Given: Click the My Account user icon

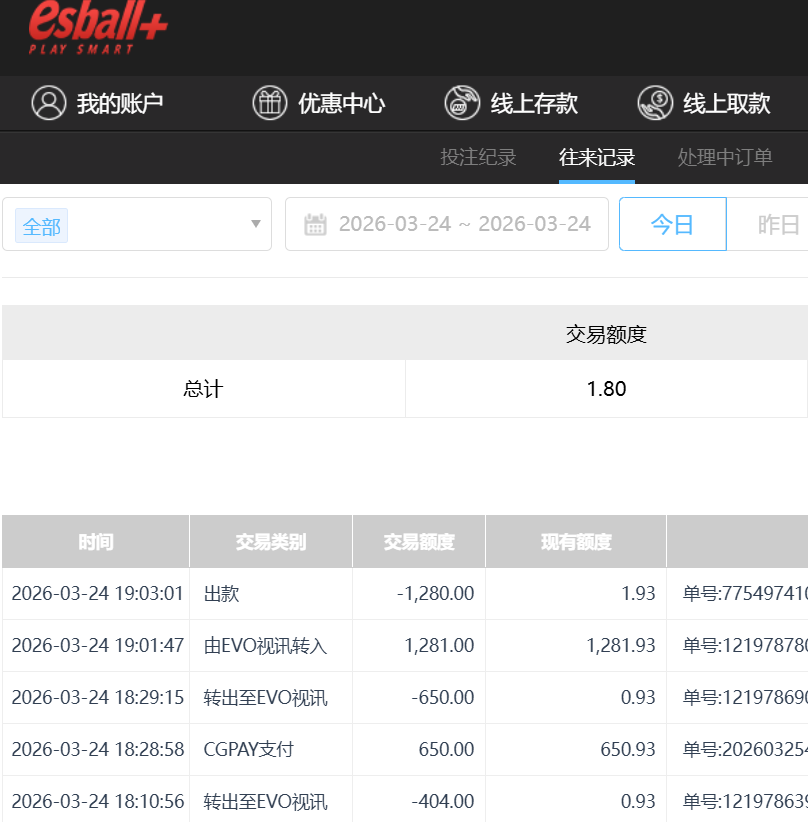Looking at the screenshot, I should (48, 103).
